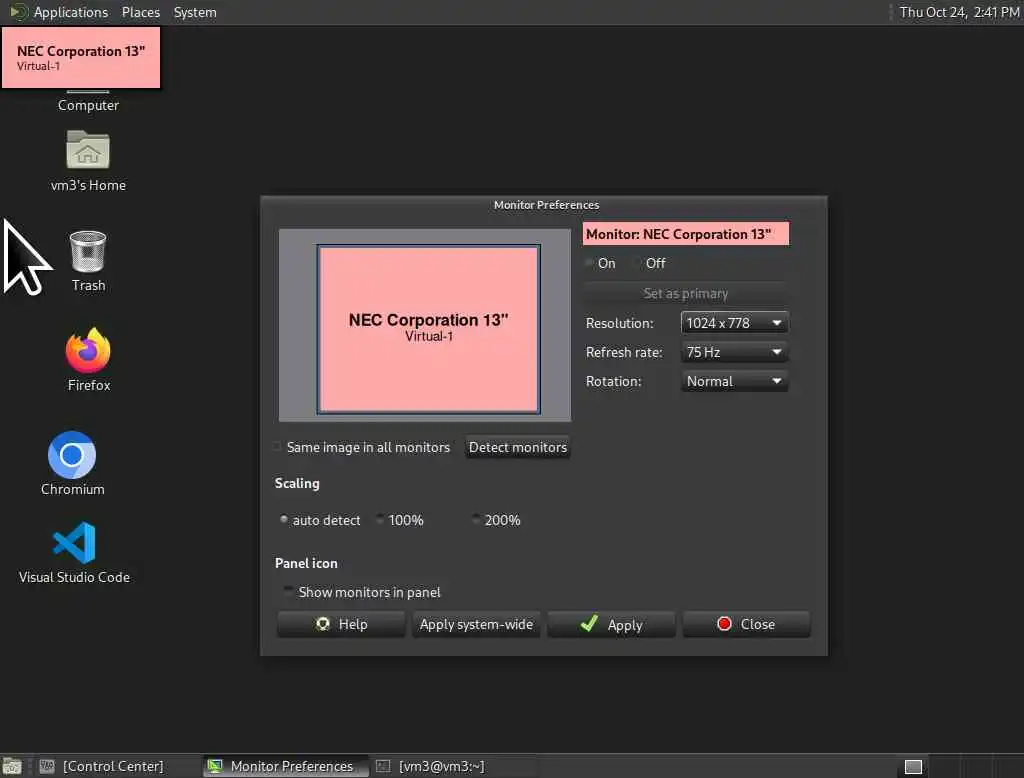Select the Off radio button

(x=637, y=263)
